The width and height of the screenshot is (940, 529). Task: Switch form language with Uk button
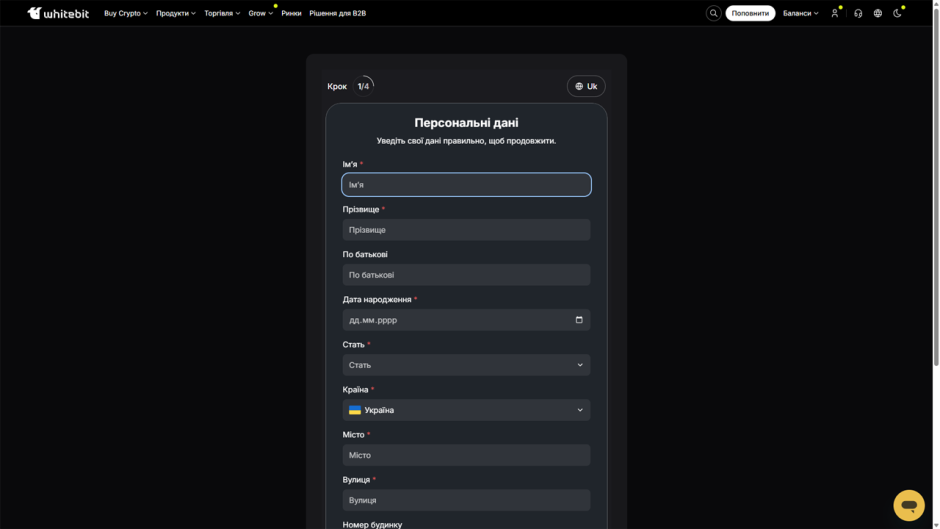click(x=586, y=86)
